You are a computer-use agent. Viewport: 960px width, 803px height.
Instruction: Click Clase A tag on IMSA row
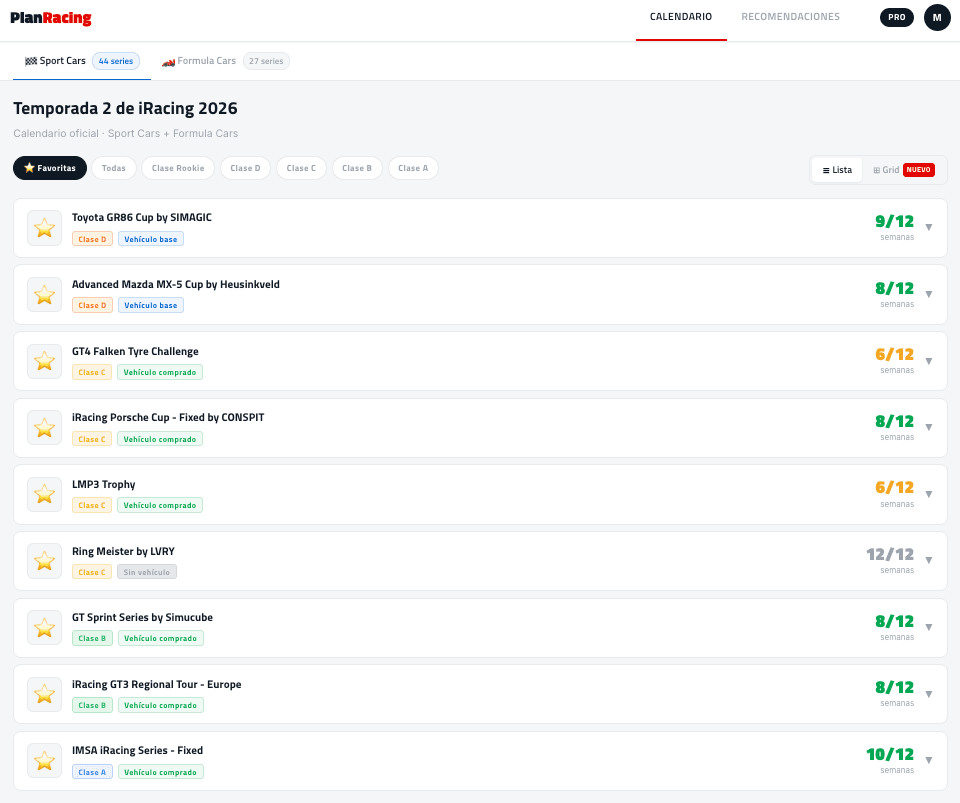click(92, 772)
